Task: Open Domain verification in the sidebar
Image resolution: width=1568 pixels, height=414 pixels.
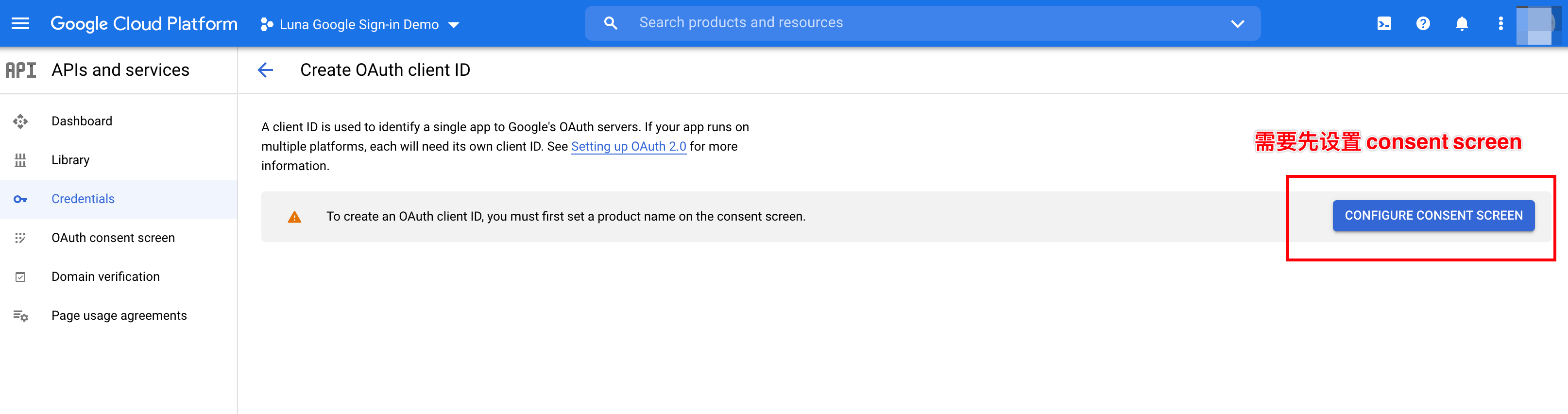Action: (x=119, y=277)
